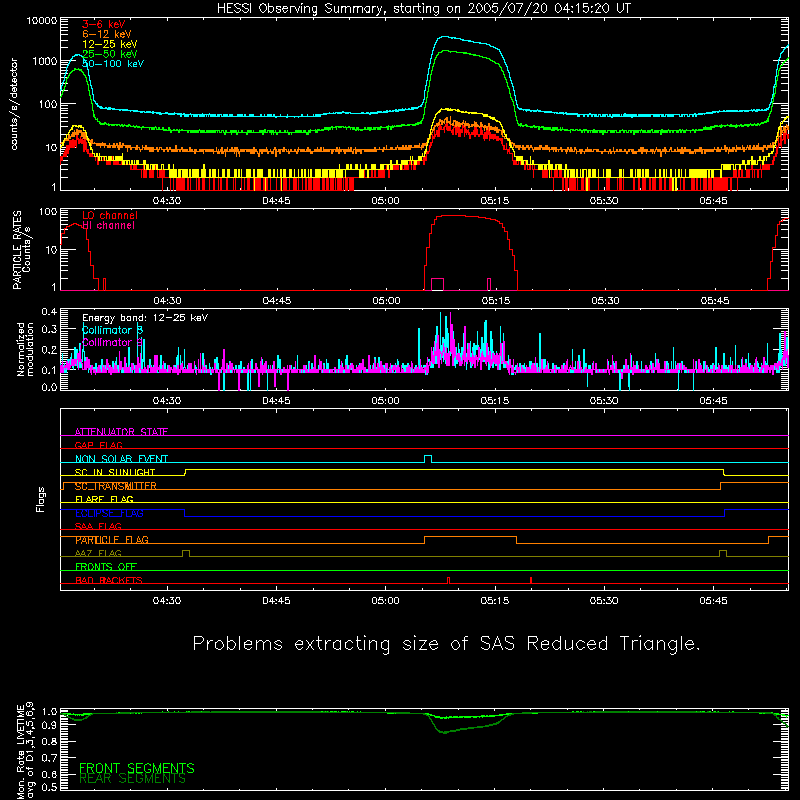Click the HI channel legend label
Screen dimensions: 800x800
click(x=108, y=226)
